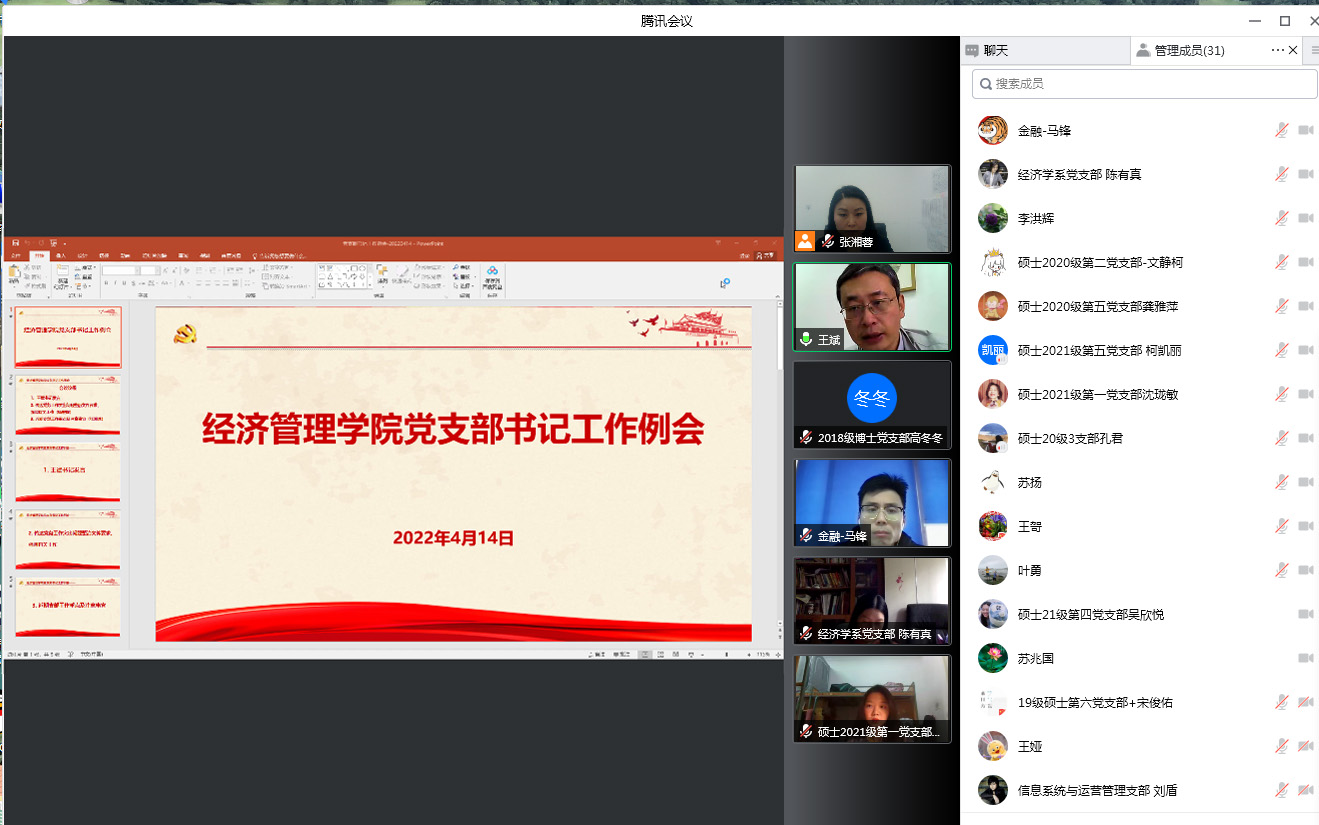
Task: Click tiger avatar of 金融-马锋 in list
Action: pos(992,130)
